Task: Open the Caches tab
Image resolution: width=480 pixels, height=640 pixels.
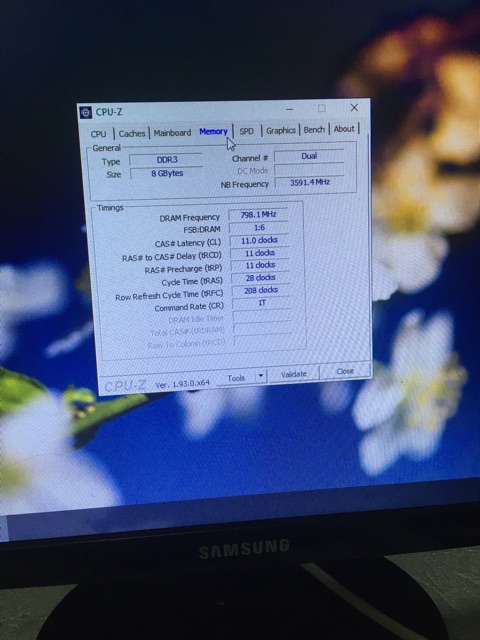Action: tap(132, 133)
